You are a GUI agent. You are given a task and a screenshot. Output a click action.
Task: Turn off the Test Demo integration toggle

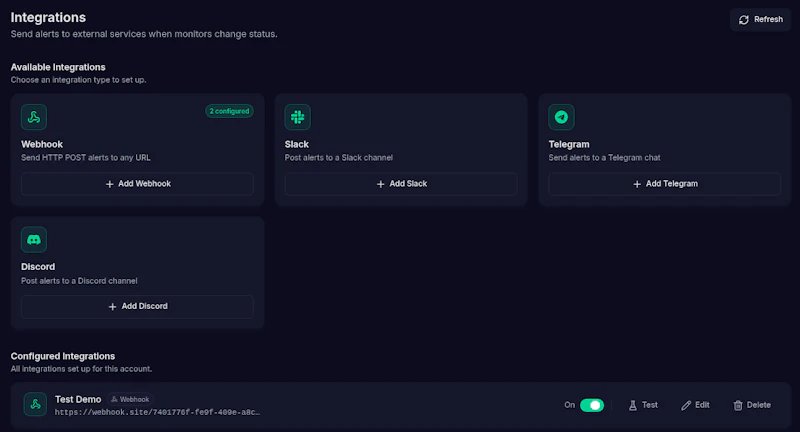click(592, 405)
